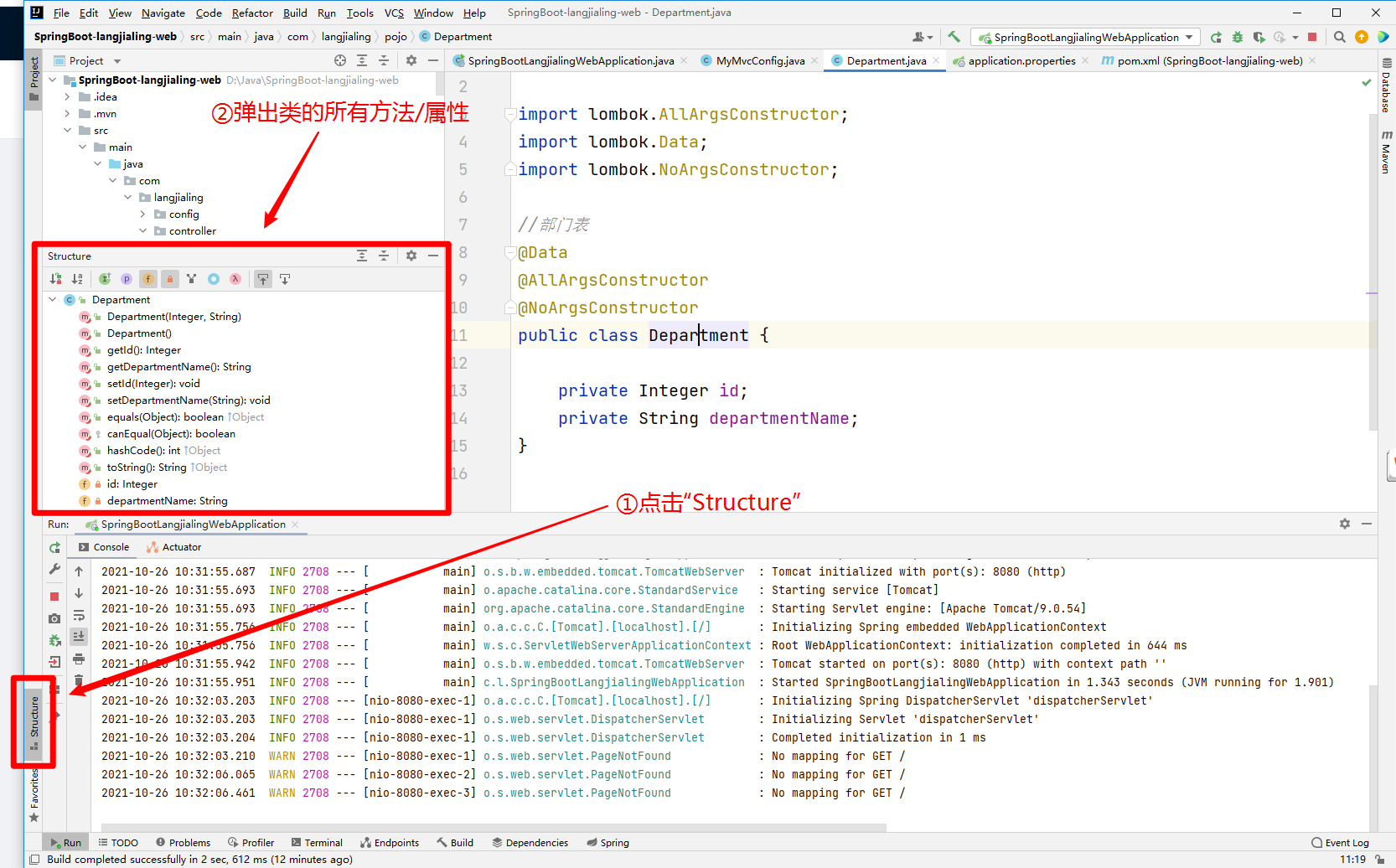Run with Coverage from toolbar
Image resolution: width=1396 pixels, height=868 pixels.
(1259, 37)
